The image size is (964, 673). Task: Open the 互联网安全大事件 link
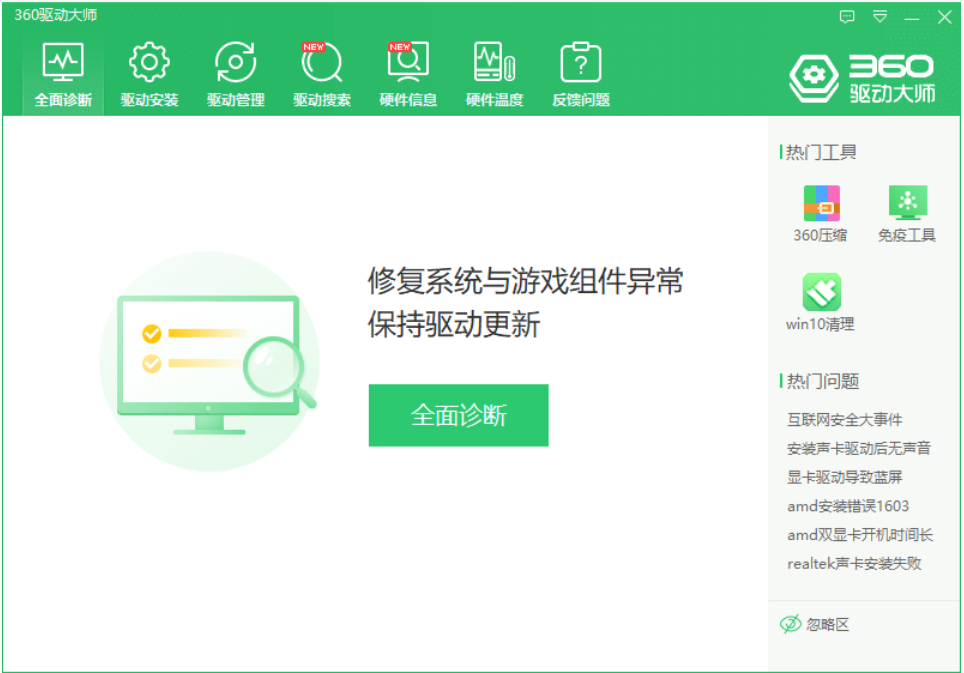844,420
